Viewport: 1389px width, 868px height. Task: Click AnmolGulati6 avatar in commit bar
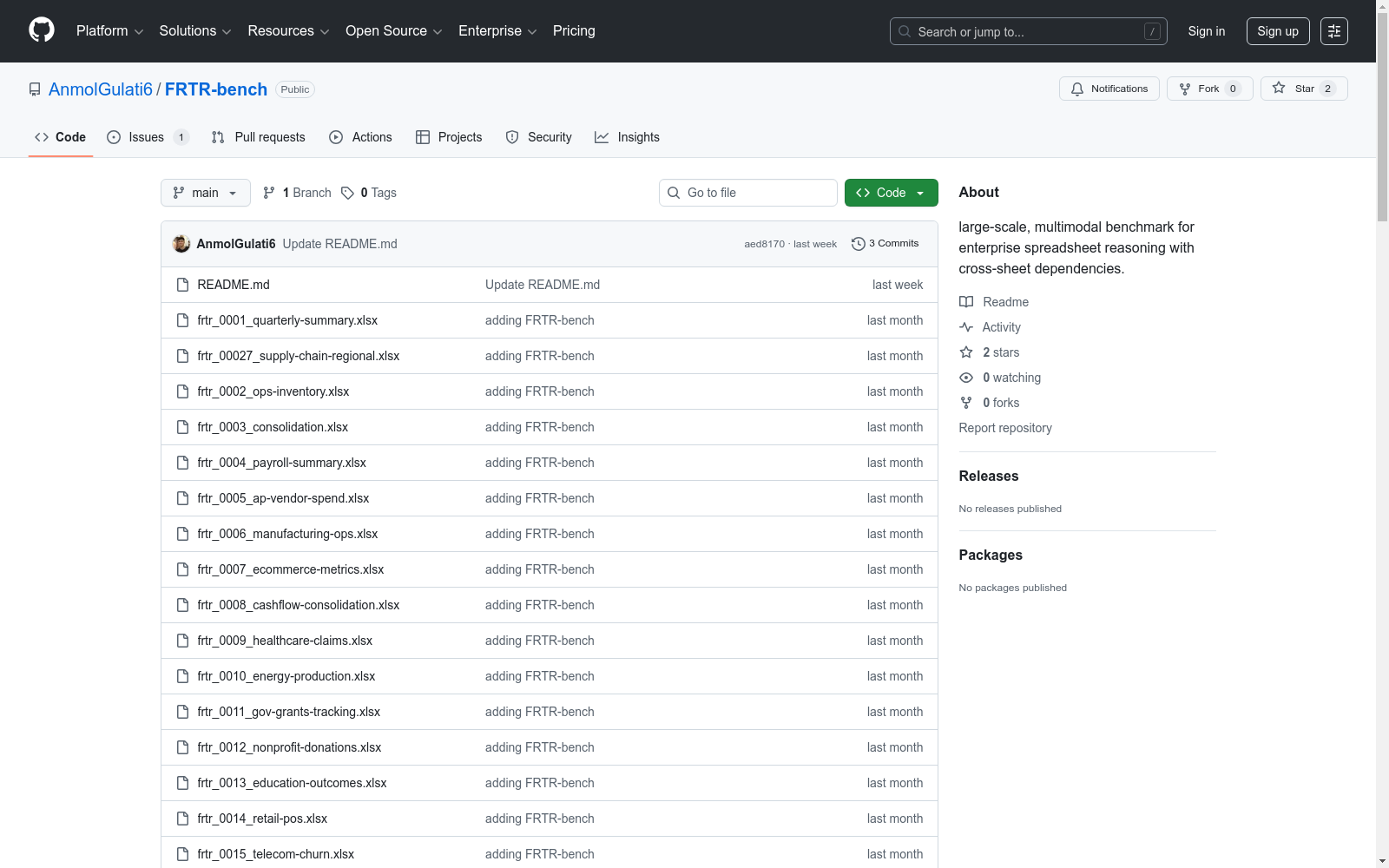point(181,244)
